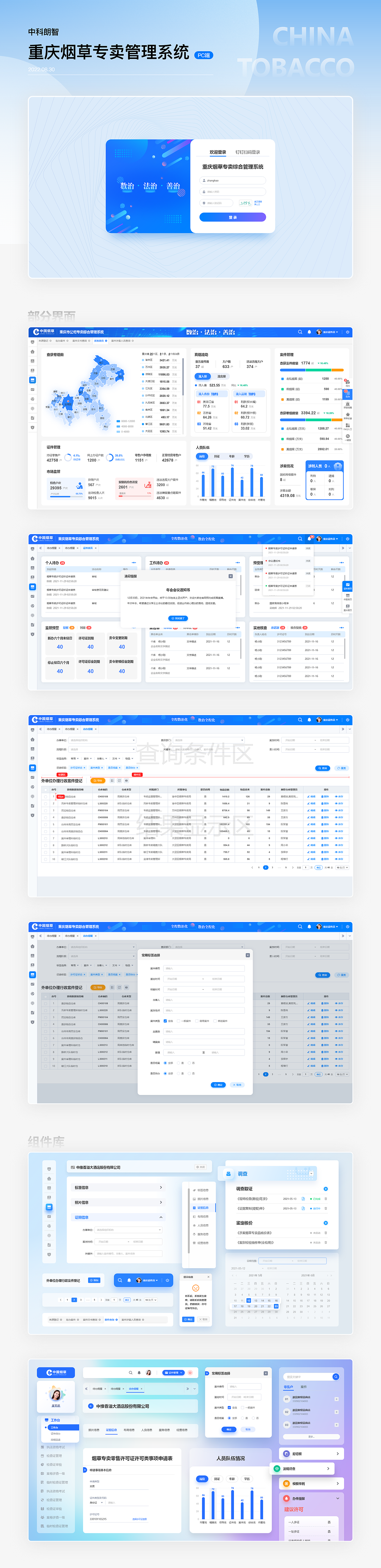Click the plus icon beside 调查取证

tap(326, 1189)
